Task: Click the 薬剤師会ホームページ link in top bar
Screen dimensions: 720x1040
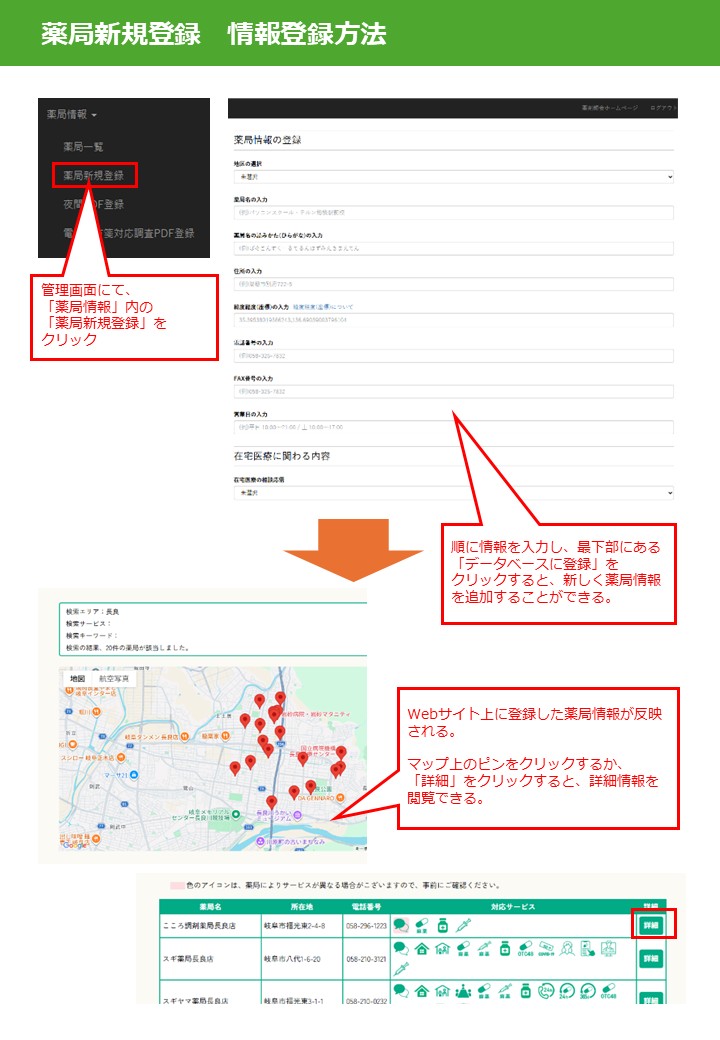Action: [x=608, y=108]
